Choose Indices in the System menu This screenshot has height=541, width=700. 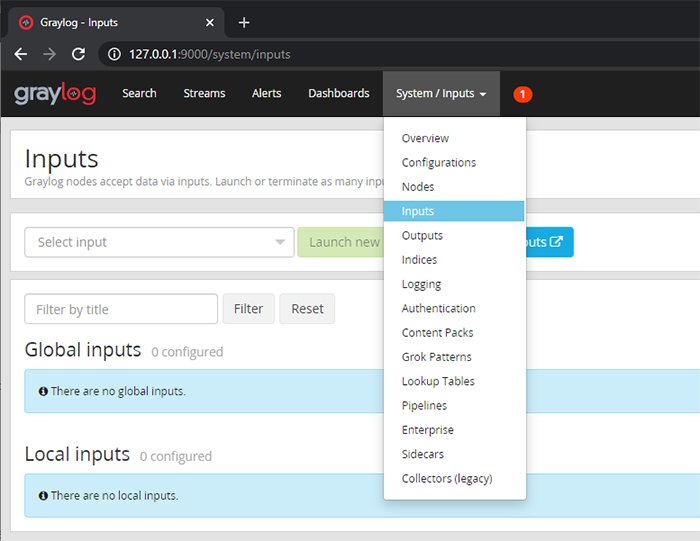[419, 260]
